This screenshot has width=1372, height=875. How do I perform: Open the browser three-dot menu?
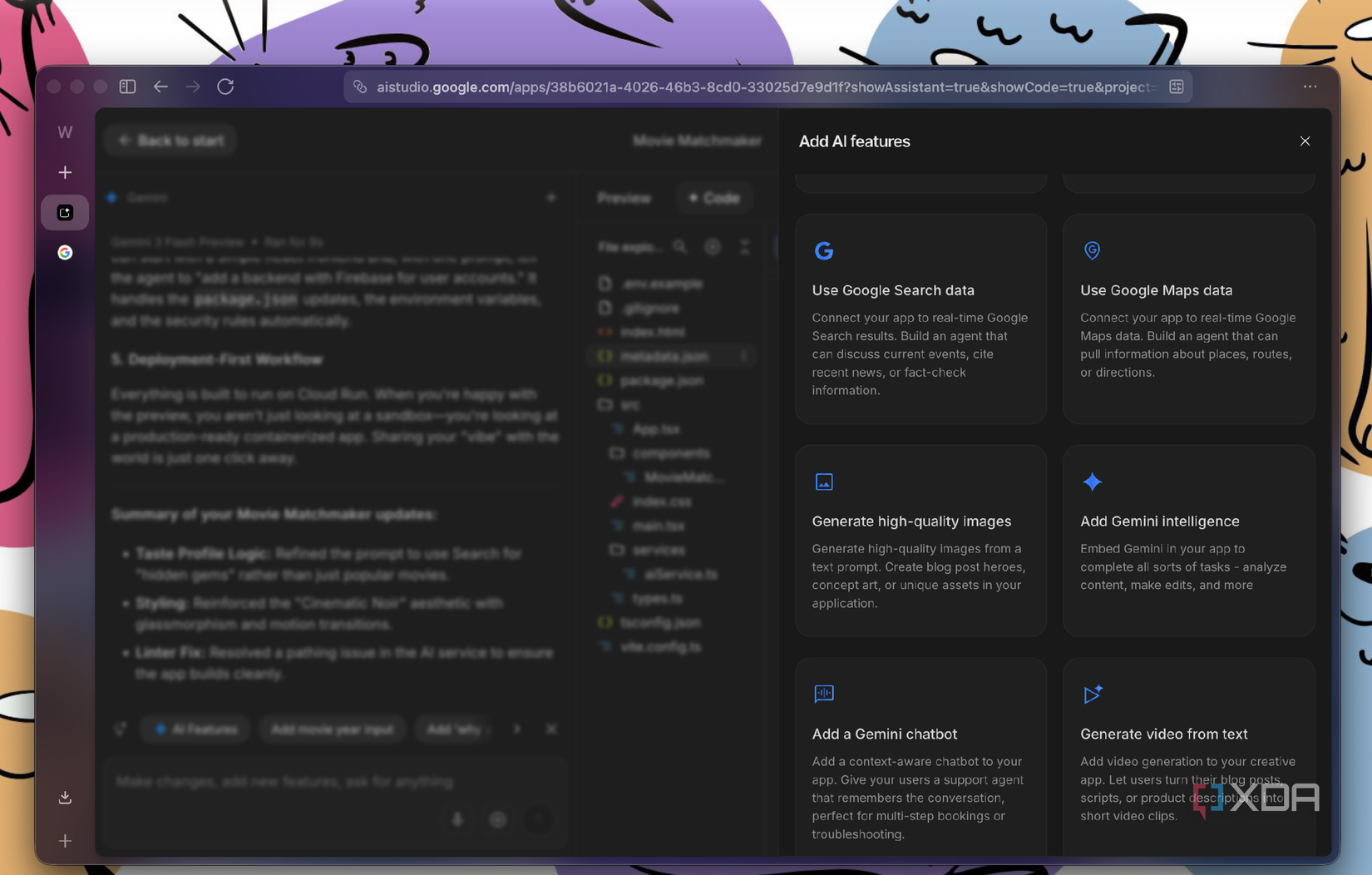[1310, 87]
